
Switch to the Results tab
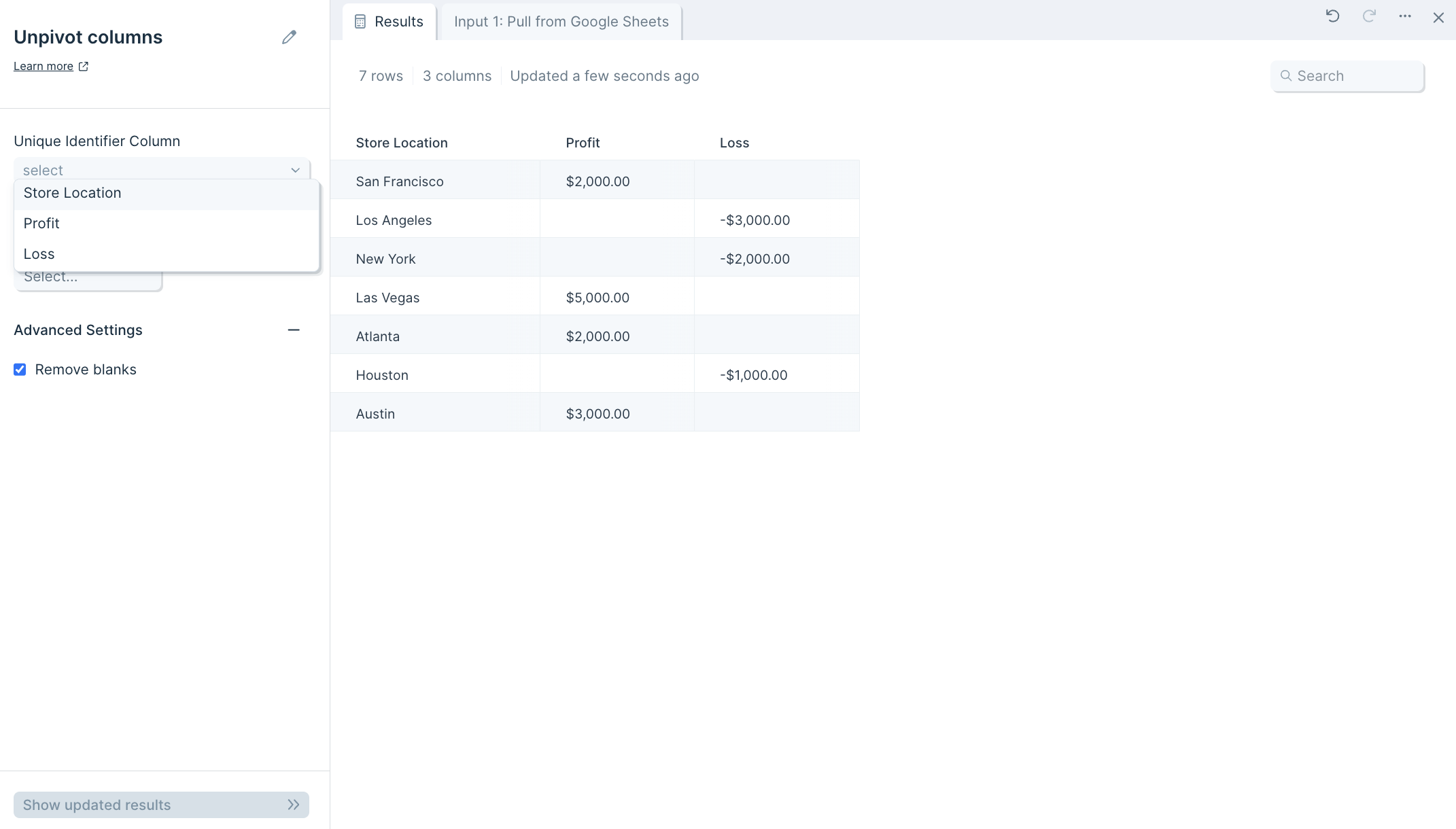(389, 22)
